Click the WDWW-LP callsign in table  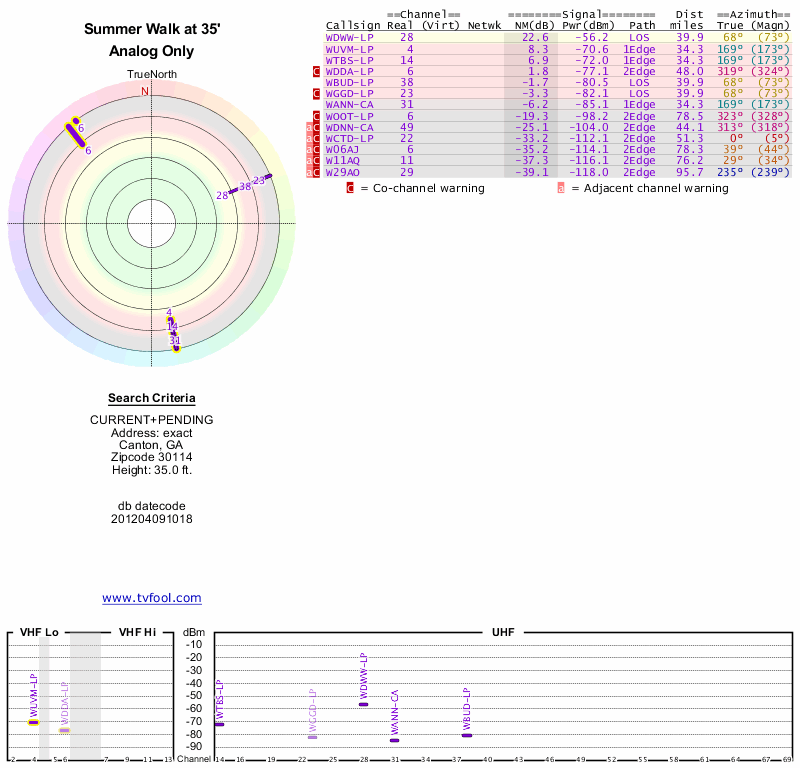[350, 37]
